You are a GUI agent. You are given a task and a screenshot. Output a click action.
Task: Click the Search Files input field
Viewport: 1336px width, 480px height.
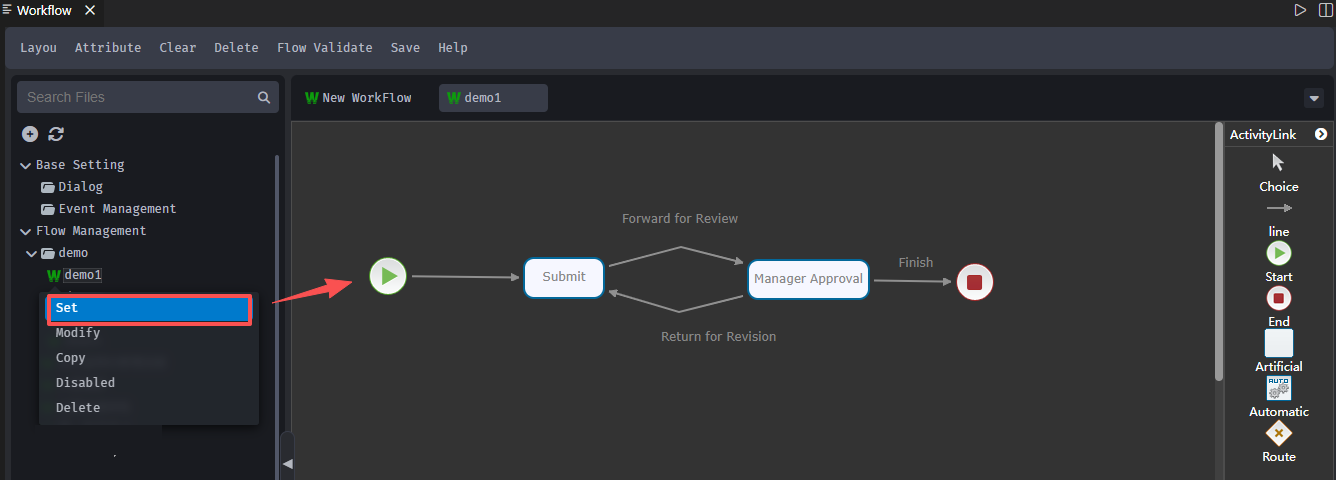click(135, 97)
